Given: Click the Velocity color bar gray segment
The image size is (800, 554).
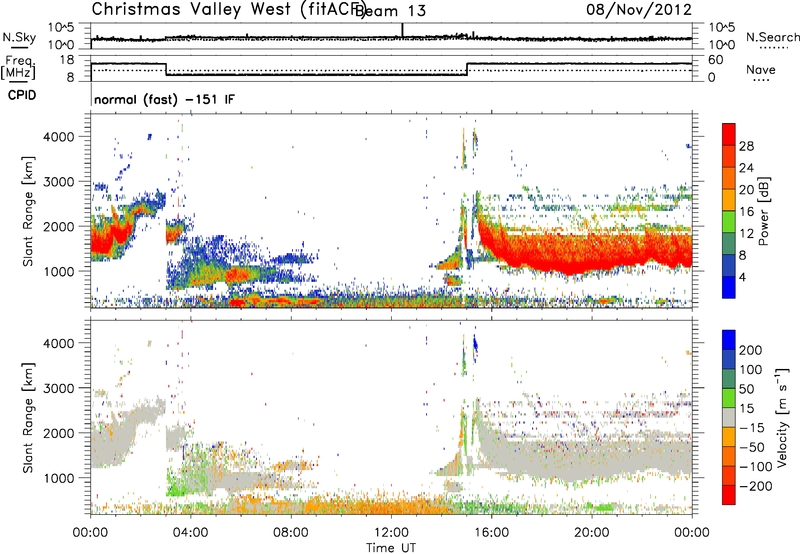Looking at the screenshot, I should (x=729, y=417).
